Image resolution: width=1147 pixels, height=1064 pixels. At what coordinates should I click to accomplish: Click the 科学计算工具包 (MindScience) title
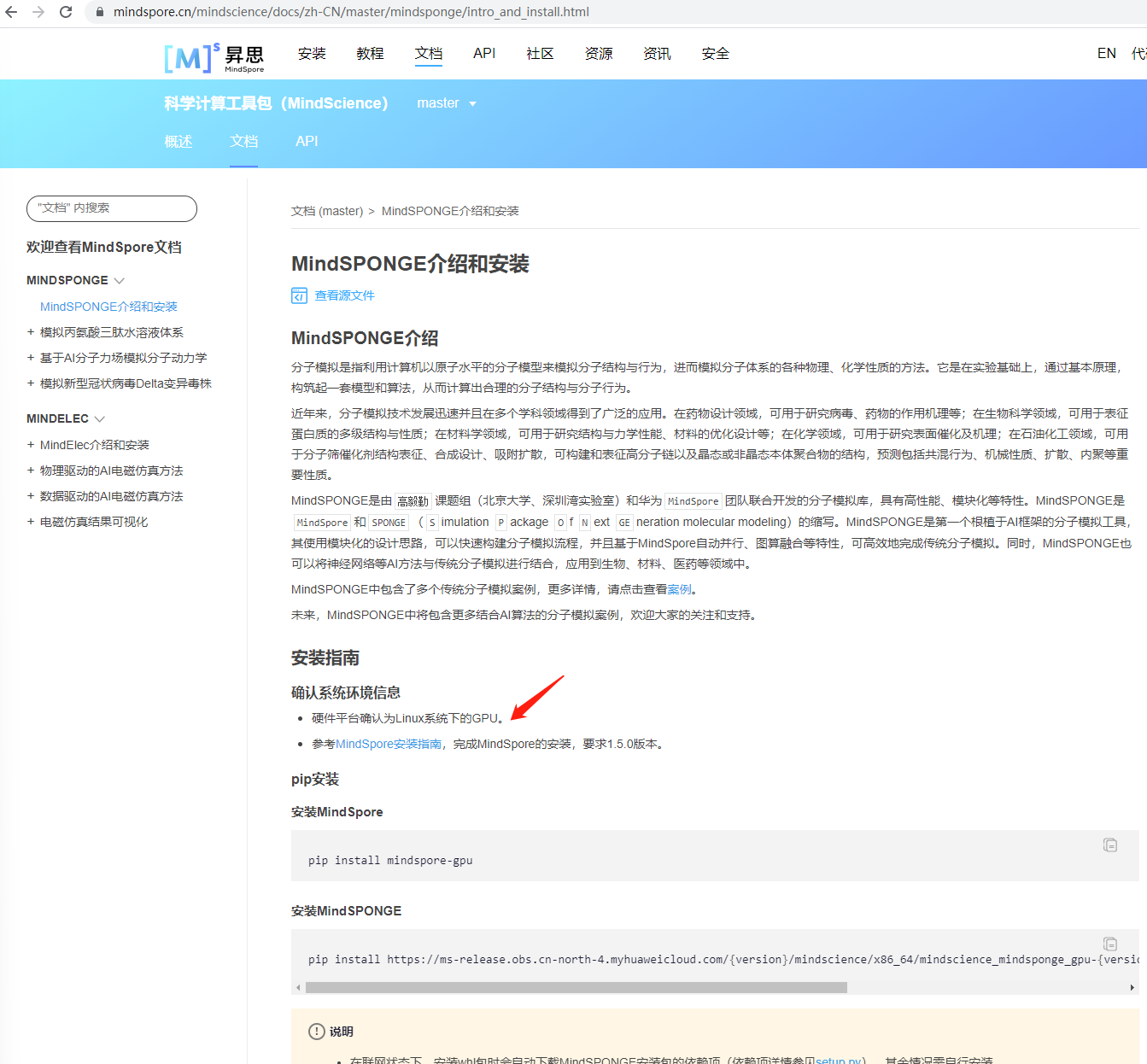click(x=276, y=103)
